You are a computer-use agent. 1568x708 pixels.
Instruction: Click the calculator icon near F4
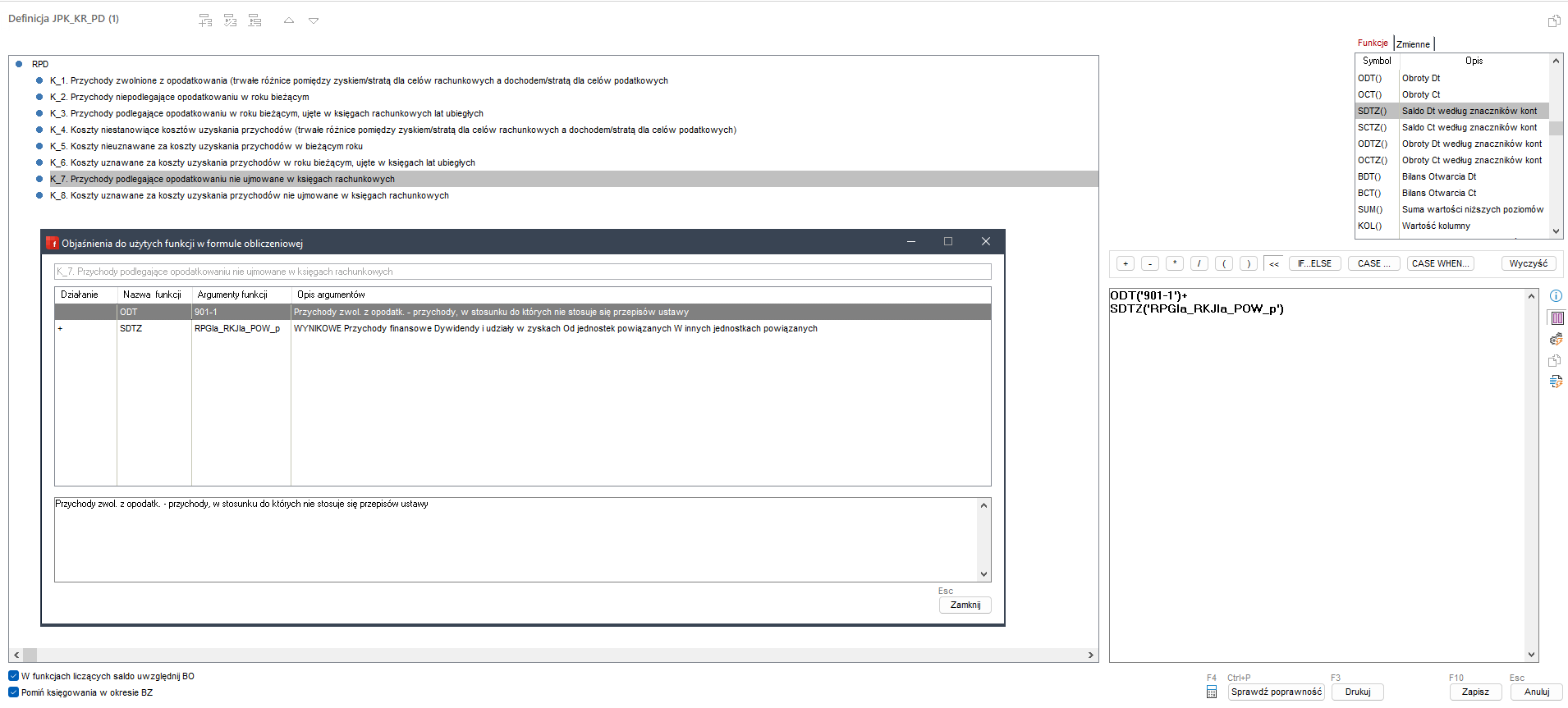point(1212,692)
